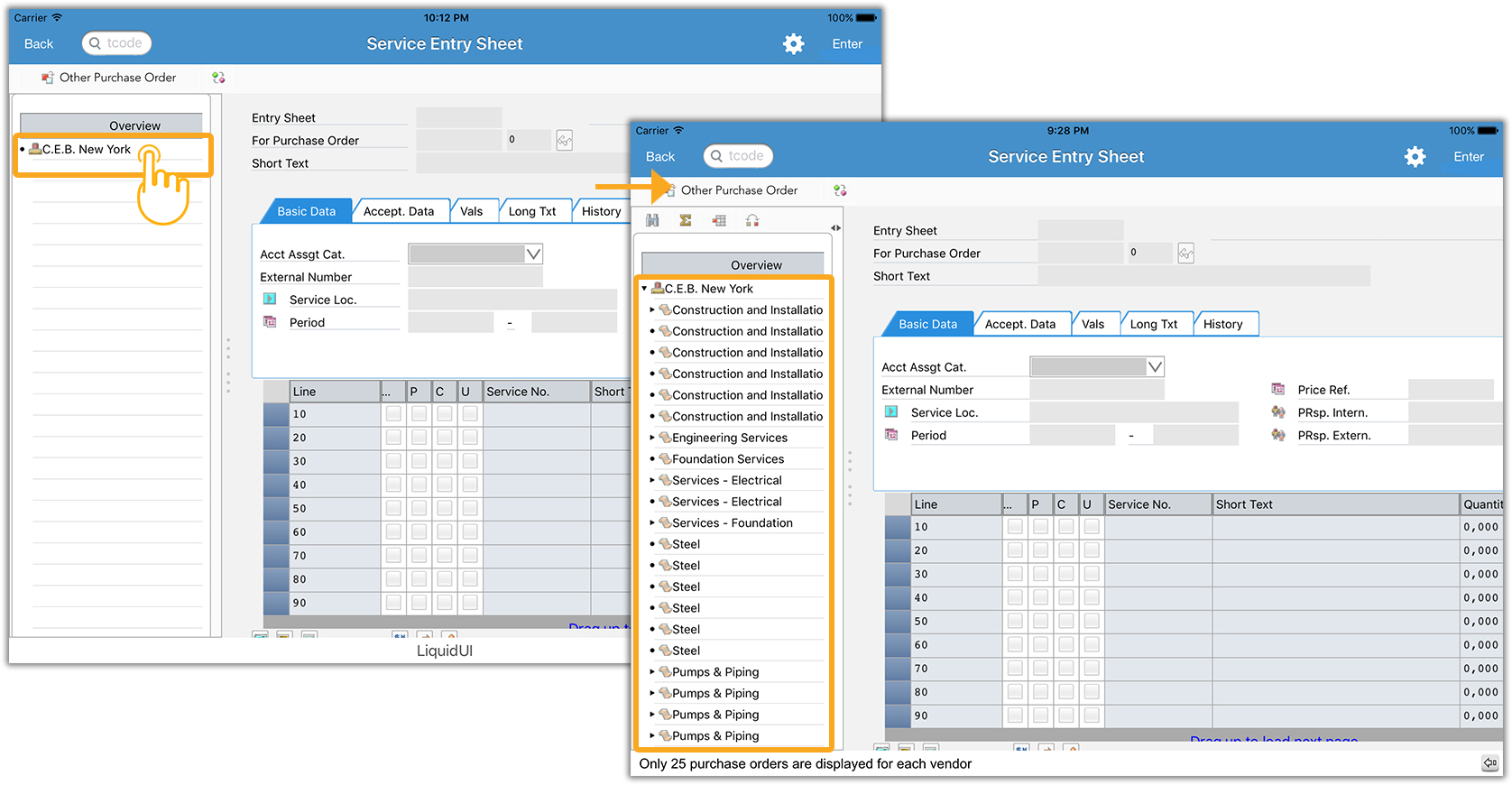
Task: Click the binoculars find icon above Overview
Action: click(652, 220)
